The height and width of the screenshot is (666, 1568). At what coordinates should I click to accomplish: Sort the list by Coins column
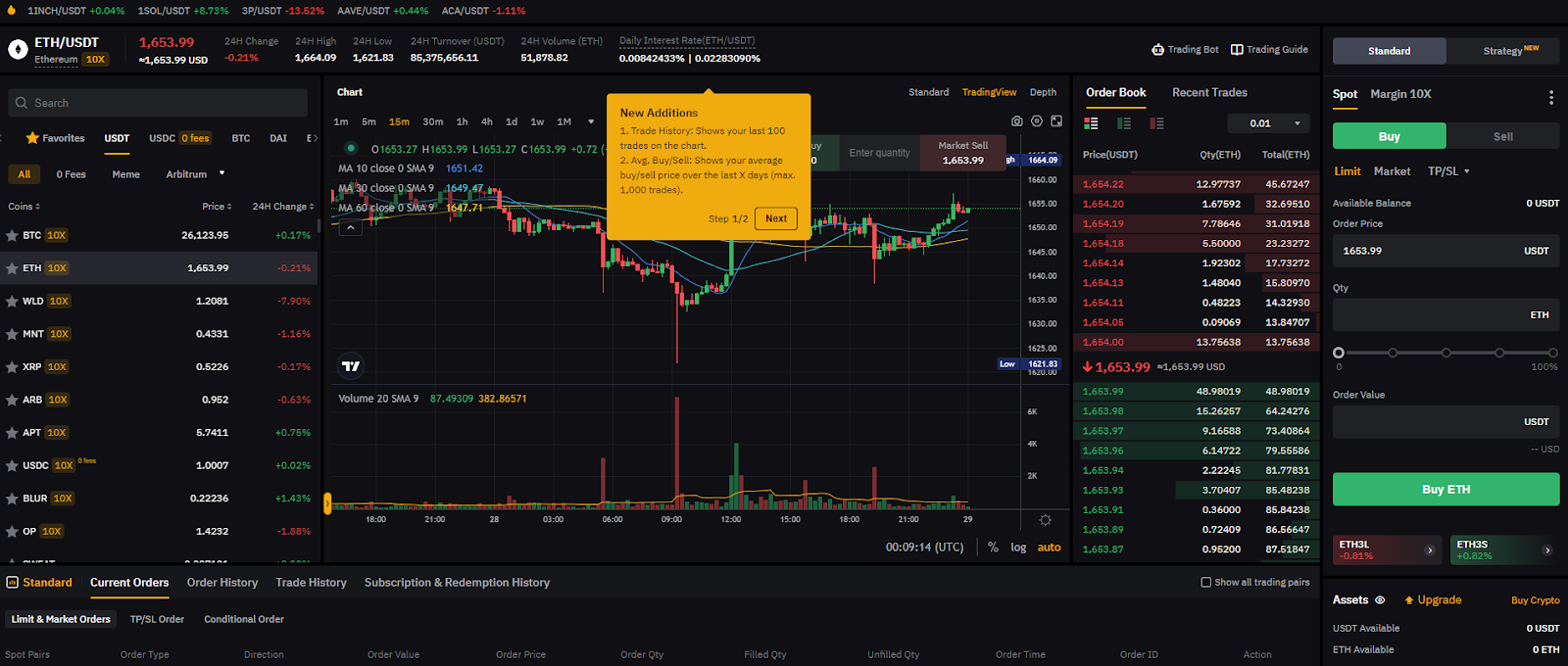tap(24, 207)
